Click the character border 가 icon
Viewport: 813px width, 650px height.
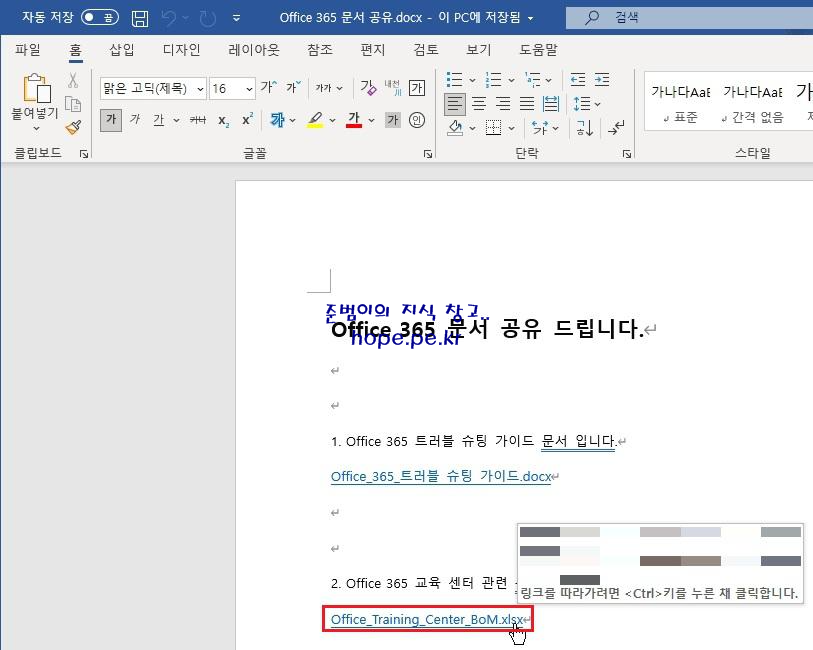[417, 88]
